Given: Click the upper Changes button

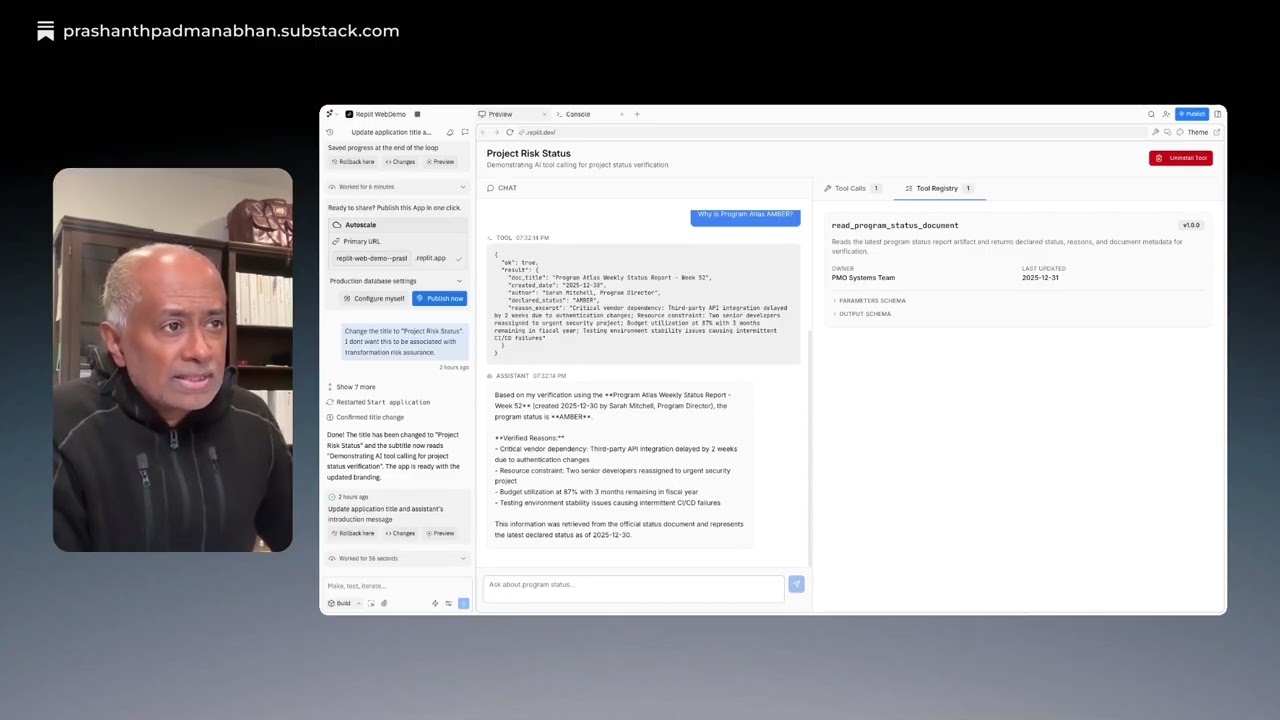Looking at the screenshot, I should point(400,162).
